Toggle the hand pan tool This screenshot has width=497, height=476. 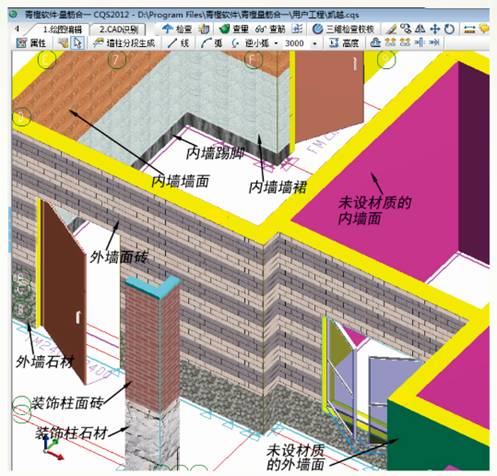pyautogui.click(x=63, y=43)
